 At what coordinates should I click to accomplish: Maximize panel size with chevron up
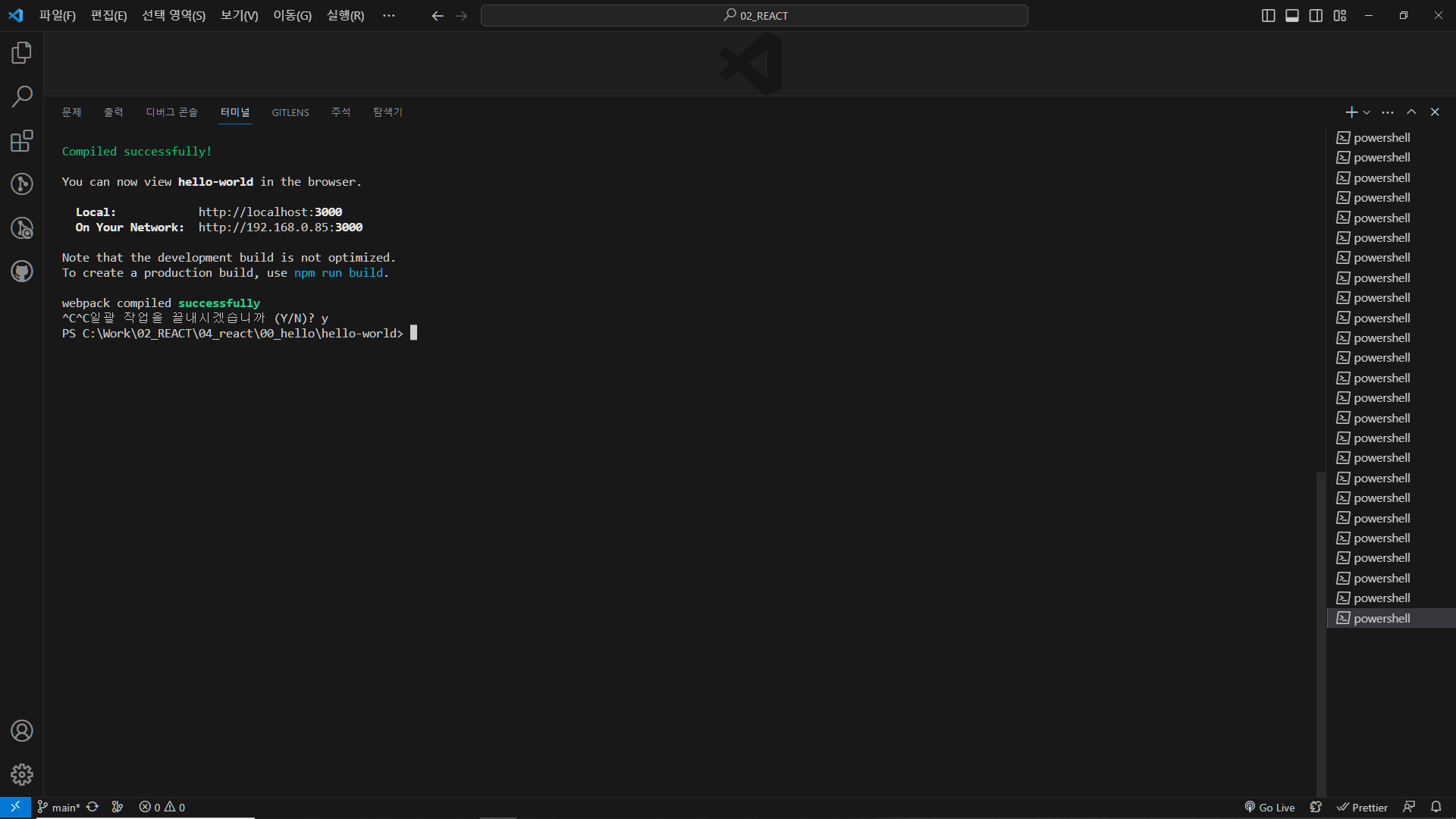(x=1411, y=112)
